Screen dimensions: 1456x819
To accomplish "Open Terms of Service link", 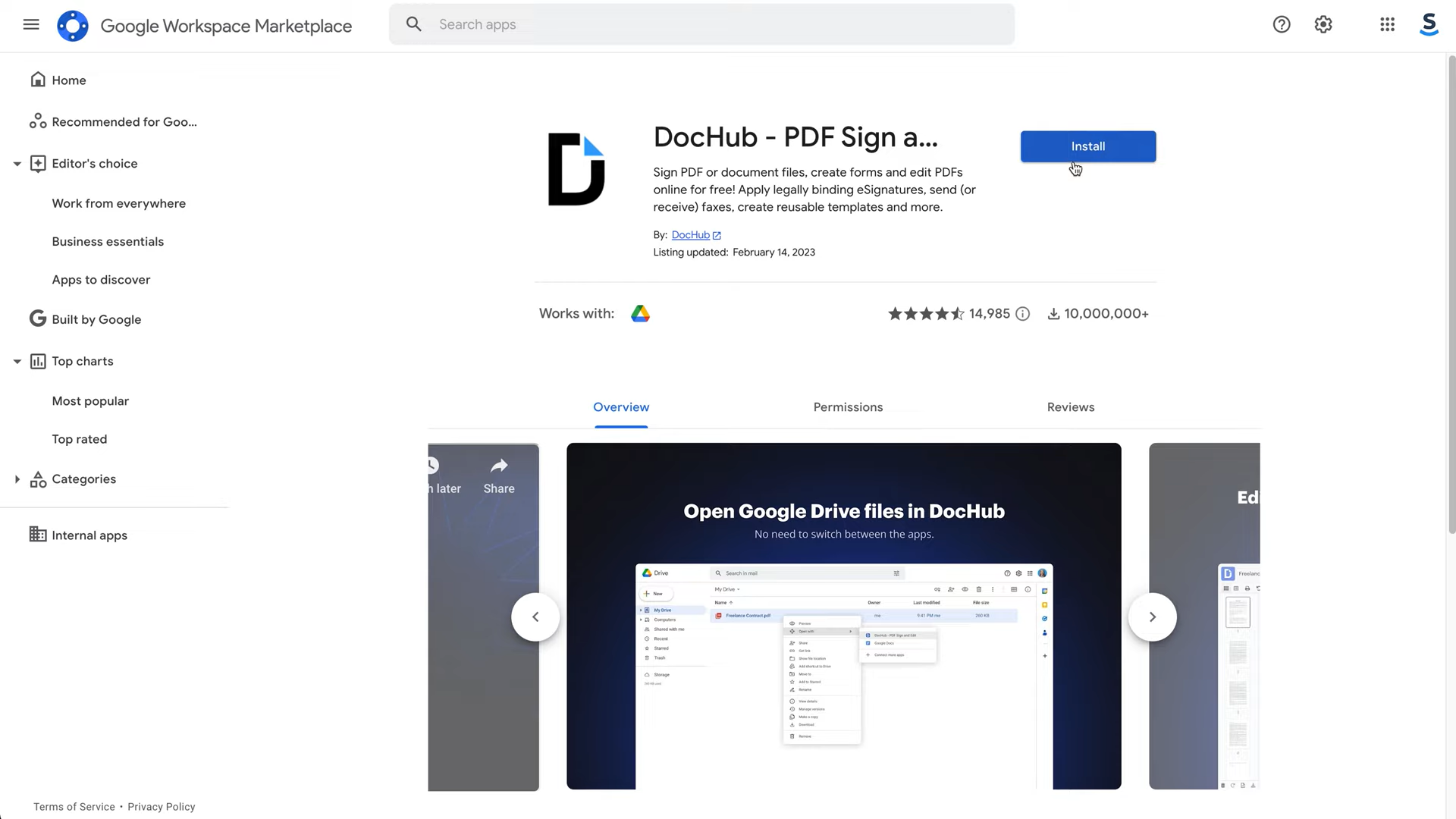I will click(x=74, y=807).
